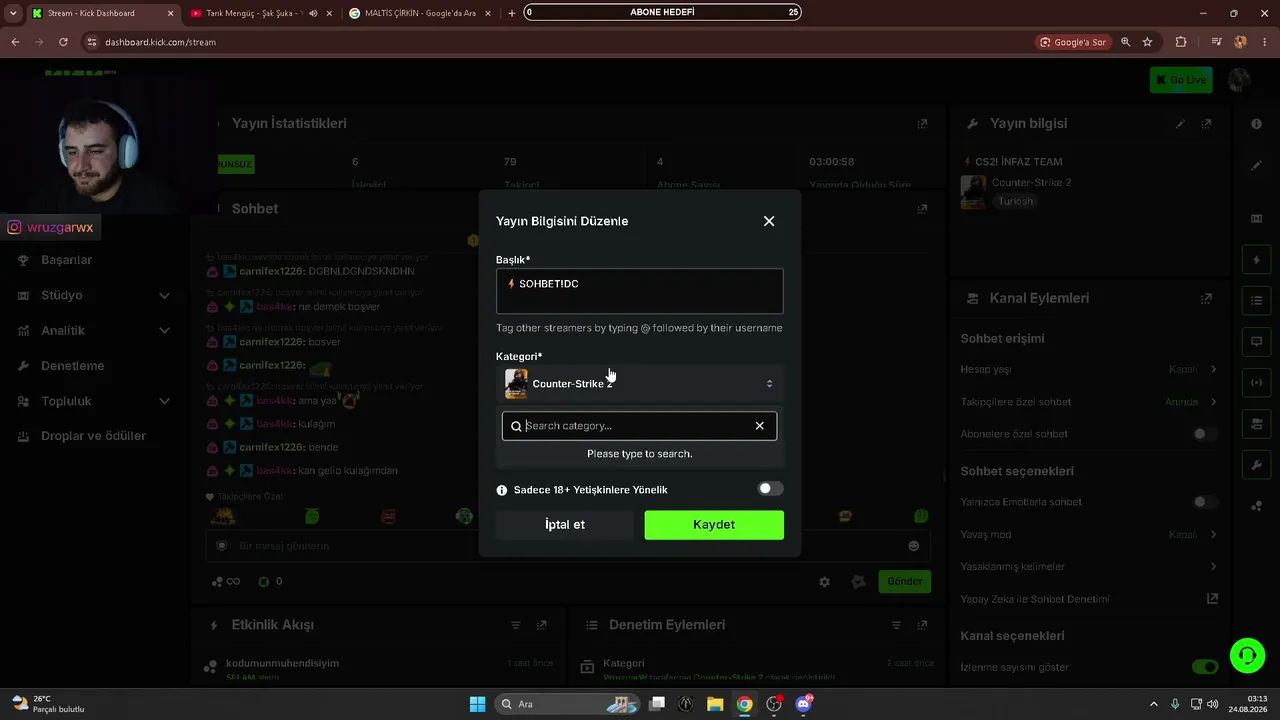Open Hesap yaşı setting row
1280x720 pixels.
click(1089, 369)
